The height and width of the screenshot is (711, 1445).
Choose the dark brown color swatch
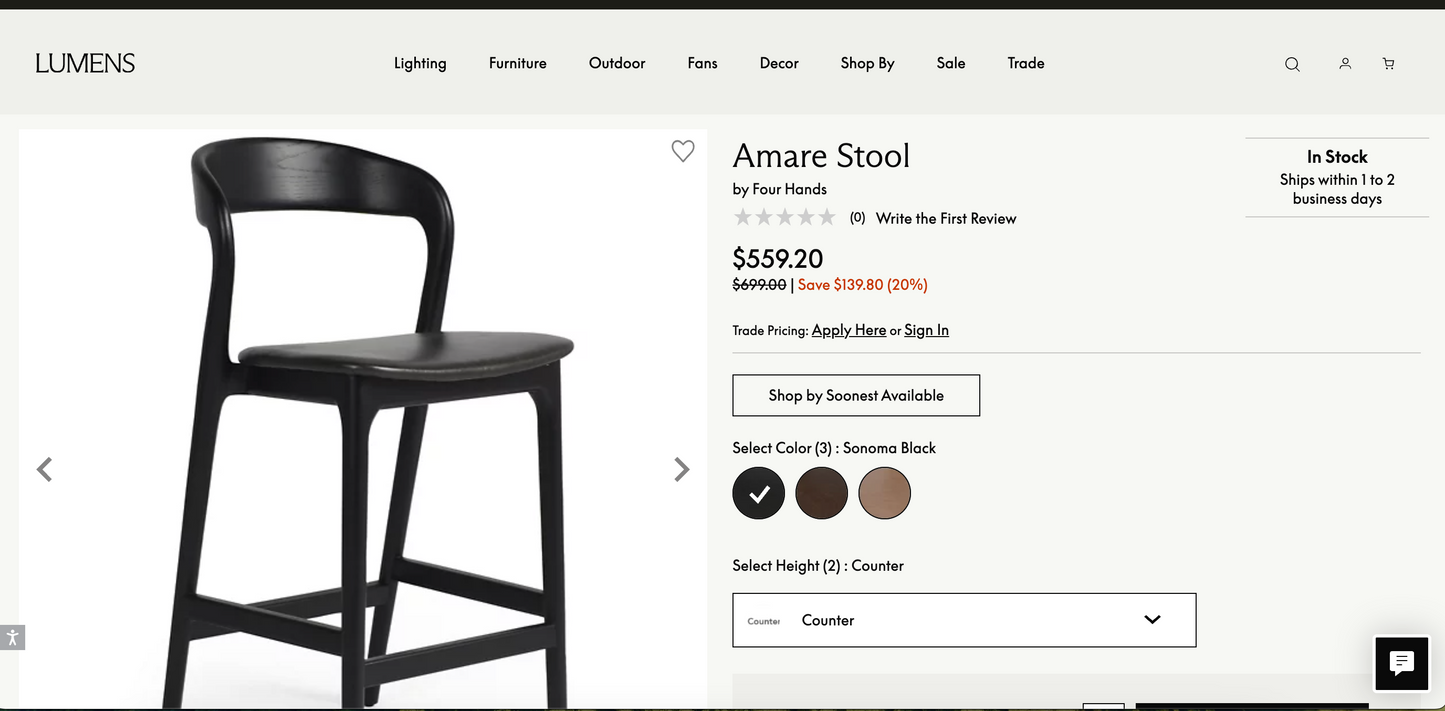822,493
